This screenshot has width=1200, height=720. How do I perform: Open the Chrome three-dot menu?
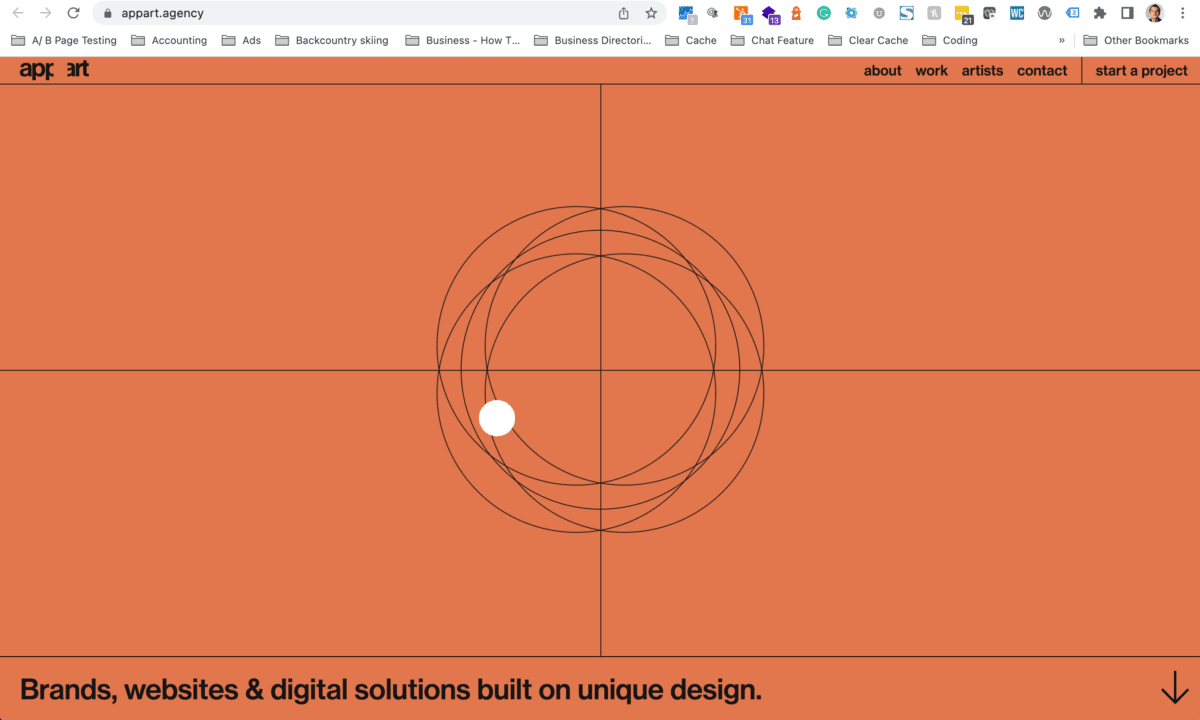(x=1183, y=13)
